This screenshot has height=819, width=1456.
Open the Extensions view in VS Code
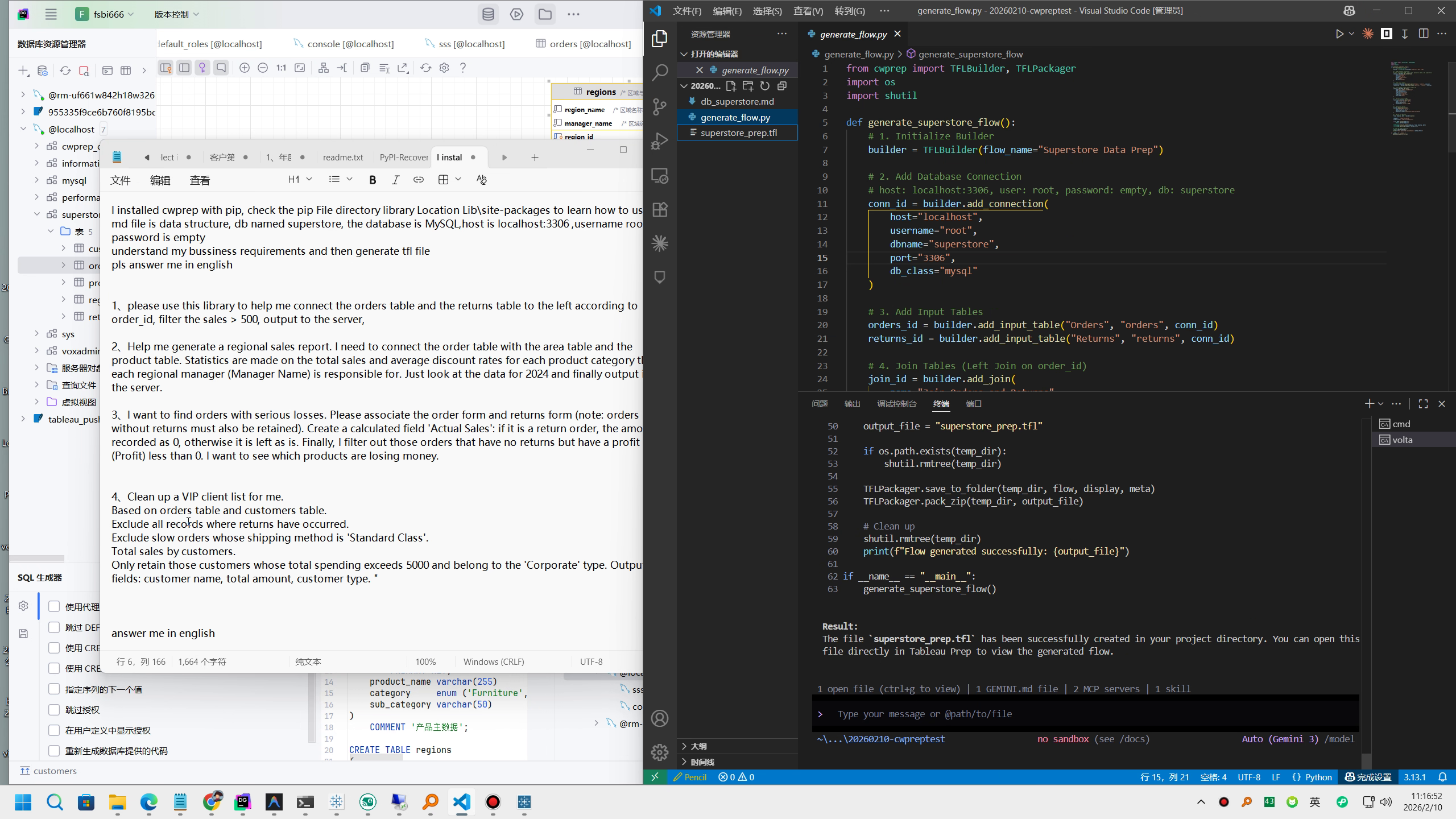[x=660, y=209]
